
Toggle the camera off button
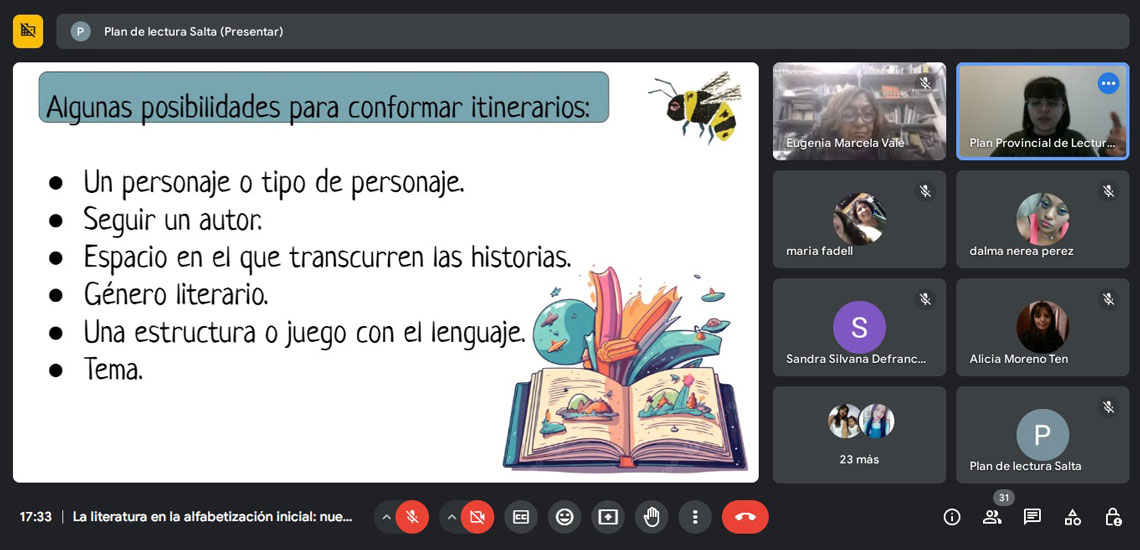[477, 517]
